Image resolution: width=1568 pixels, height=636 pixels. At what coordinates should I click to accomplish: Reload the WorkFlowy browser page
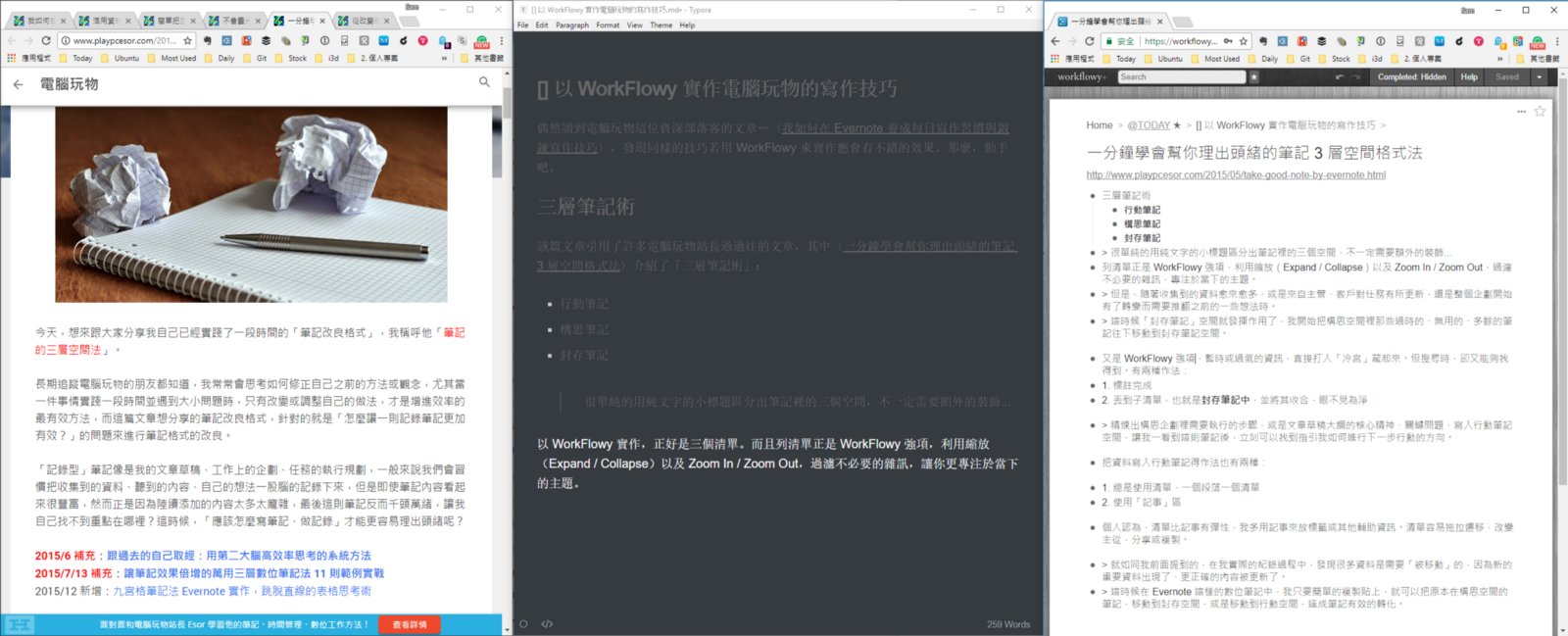1089,41
